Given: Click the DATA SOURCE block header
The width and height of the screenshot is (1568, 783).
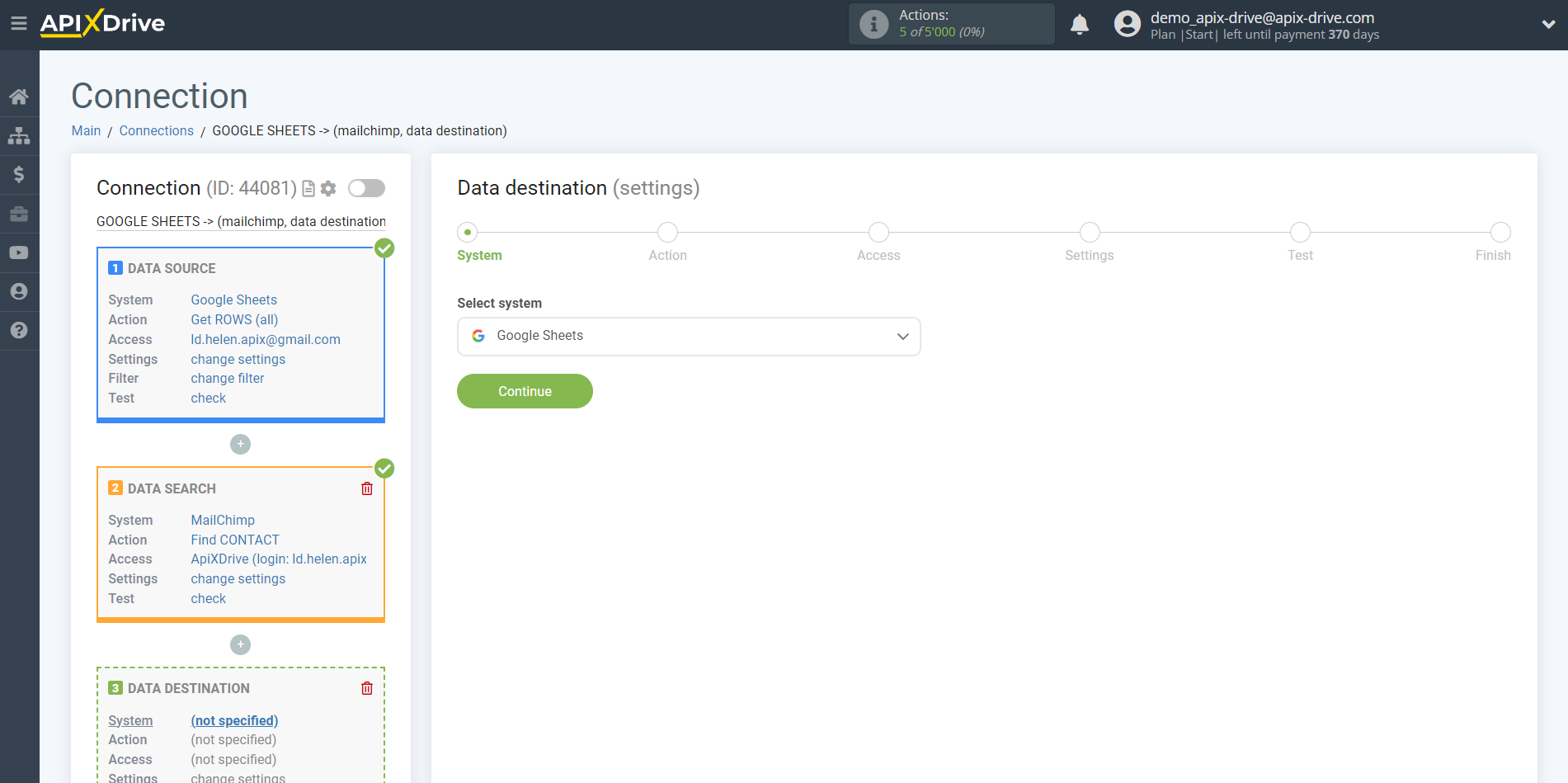Looking at the screenshot, I should pyautogui.click(x=172, y=268).
